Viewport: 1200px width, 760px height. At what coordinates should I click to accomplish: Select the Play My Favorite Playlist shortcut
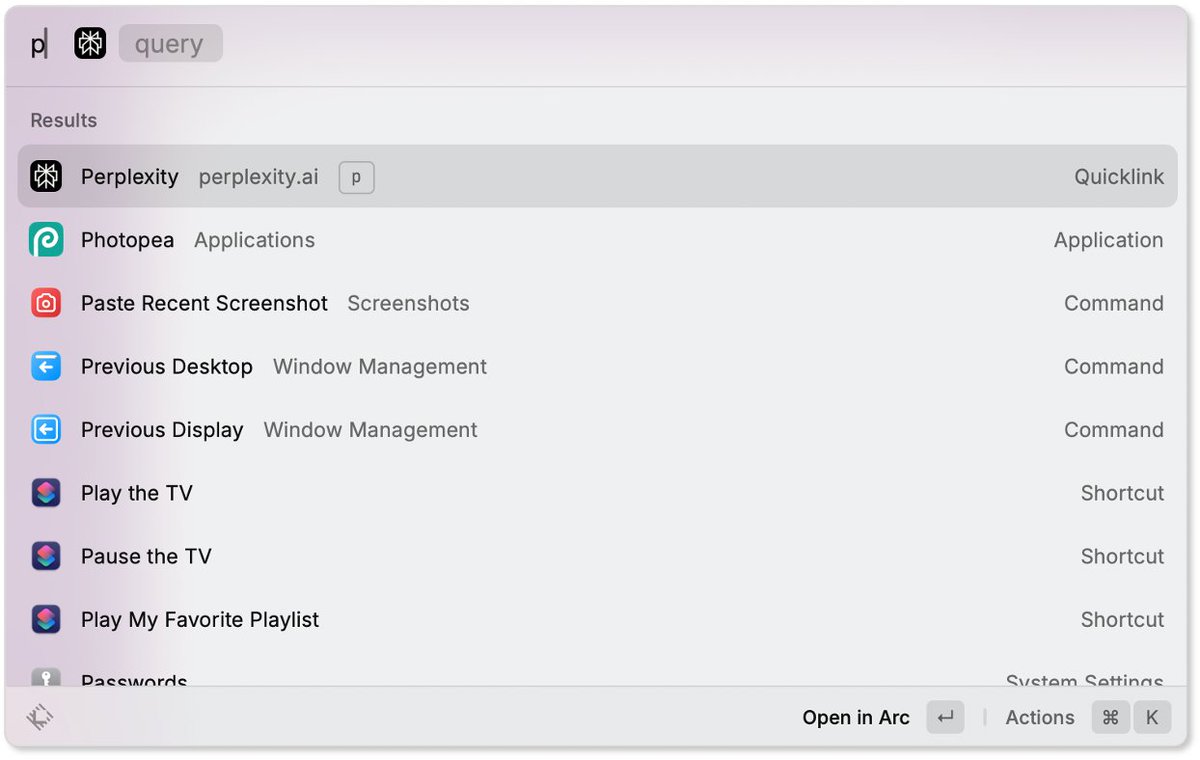click(x=598, y=619)
